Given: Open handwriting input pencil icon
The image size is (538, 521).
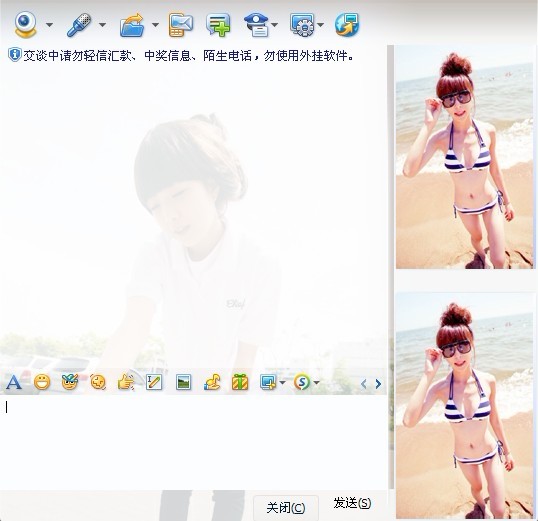Looking at the screenshot, I should tap(154, 382).
